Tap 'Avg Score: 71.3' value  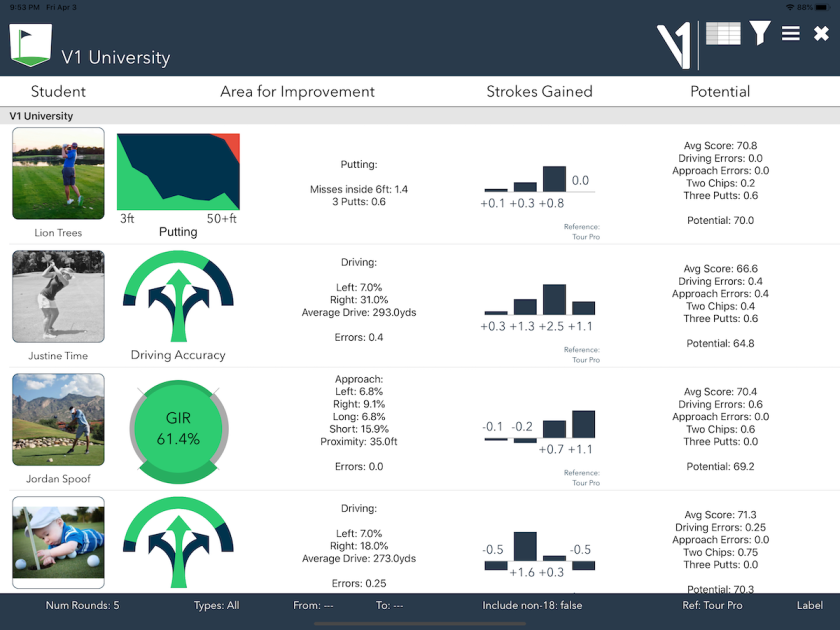[721, 515]
